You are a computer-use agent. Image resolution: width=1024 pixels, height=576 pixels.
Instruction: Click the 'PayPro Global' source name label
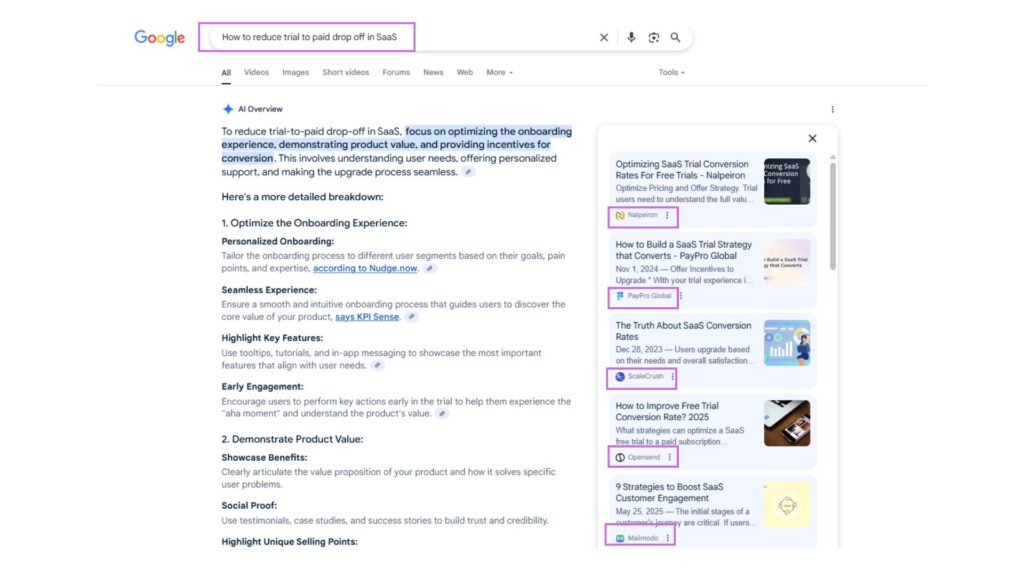coord(649,296)
